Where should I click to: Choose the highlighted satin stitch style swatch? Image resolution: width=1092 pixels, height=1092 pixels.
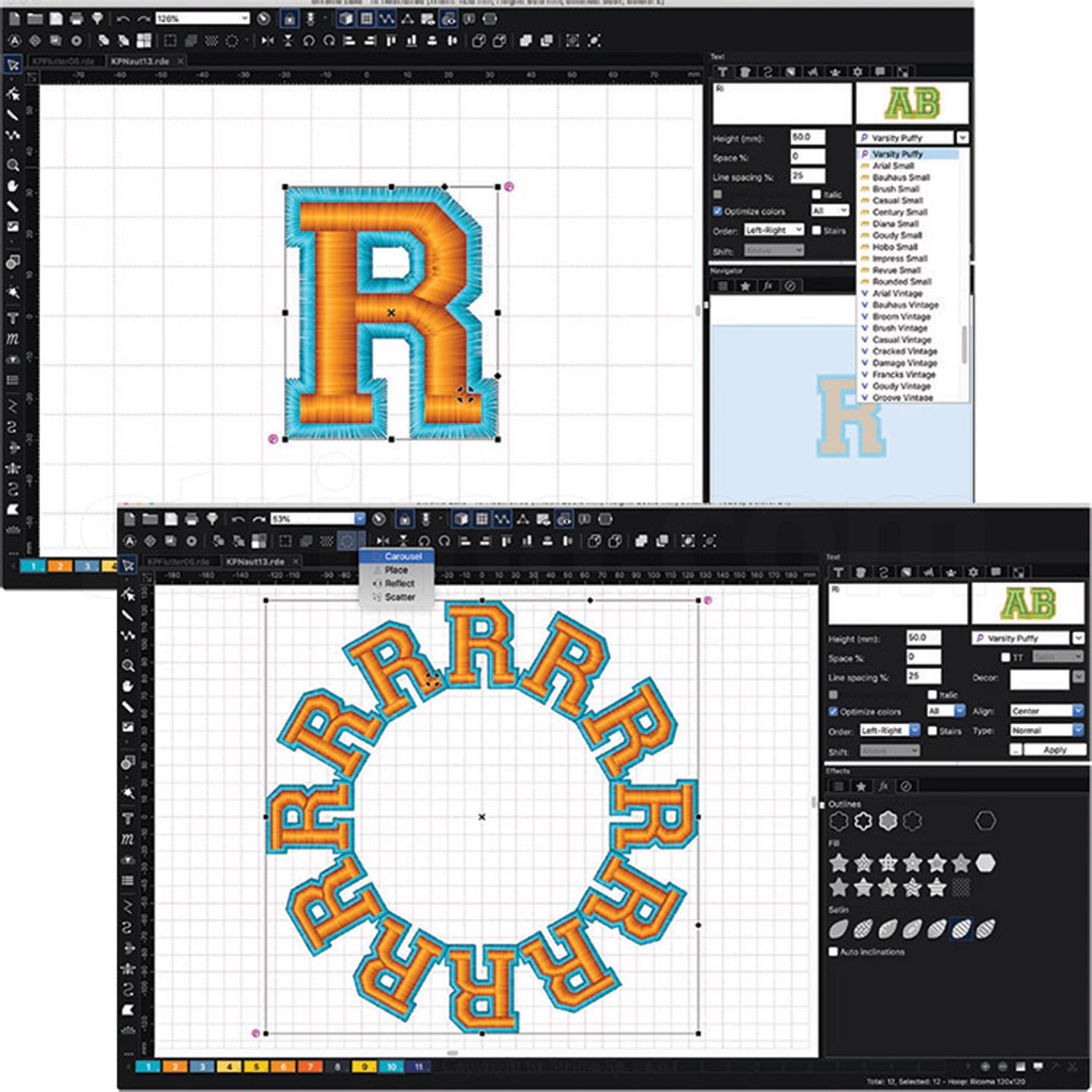point(962,927)
